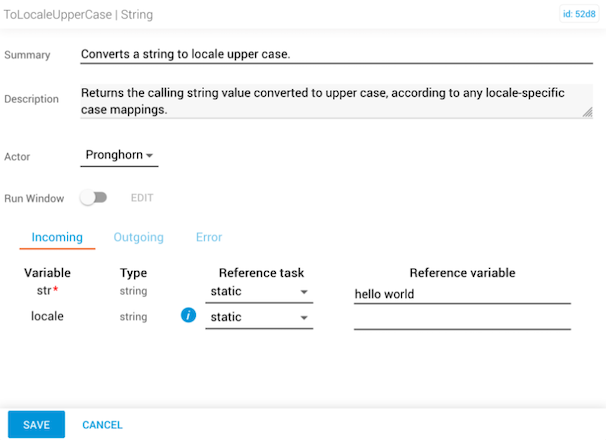Viewport: 606px width, 440px height.
Task: Click the Summary text field
Action: [x=336, y=54]
